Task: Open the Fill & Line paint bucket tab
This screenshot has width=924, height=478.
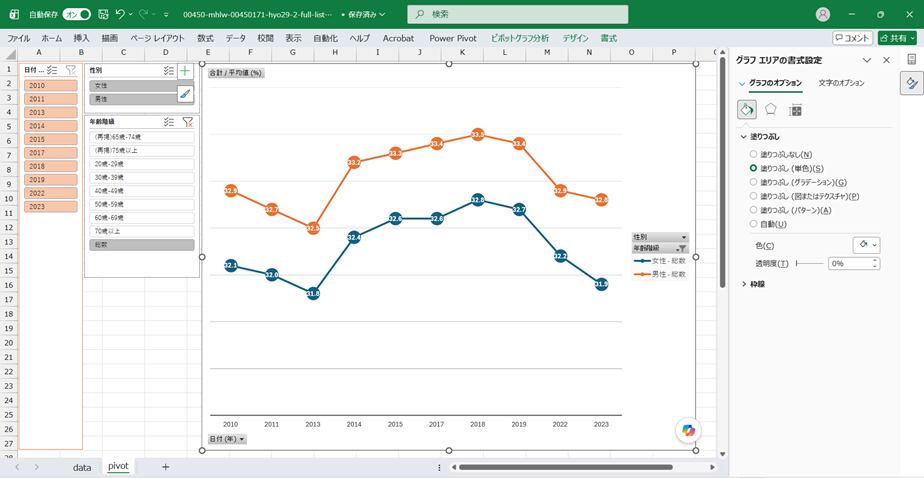Action: click(x=747, y=110)
